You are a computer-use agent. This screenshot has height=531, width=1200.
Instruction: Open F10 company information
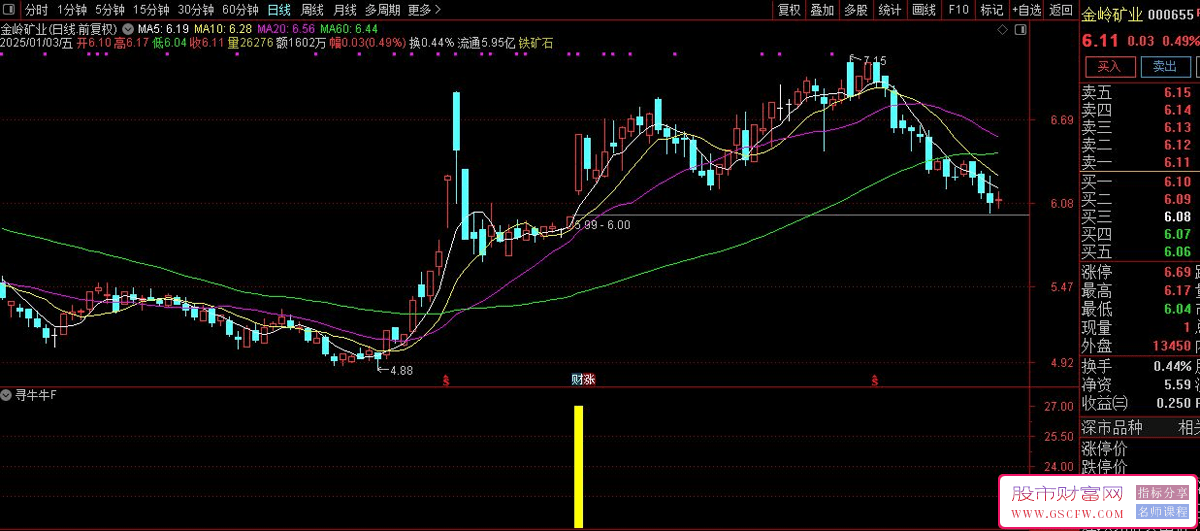pyautogui.click(x=958, y=10)
